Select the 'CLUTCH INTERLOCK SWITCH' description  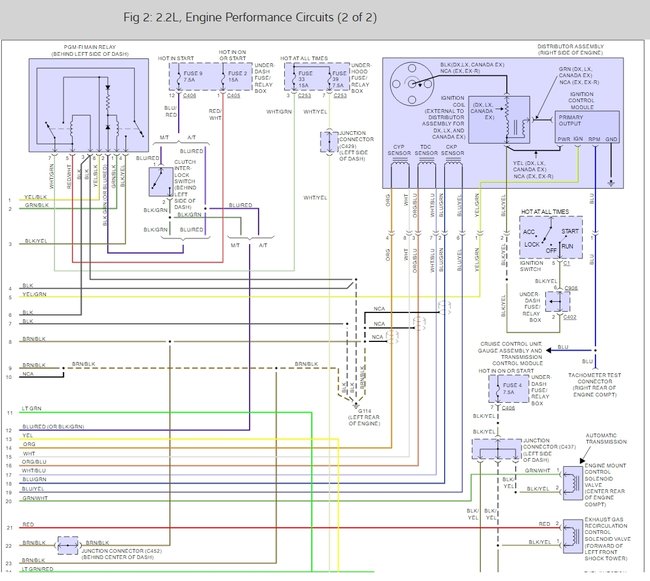(185, 184)
